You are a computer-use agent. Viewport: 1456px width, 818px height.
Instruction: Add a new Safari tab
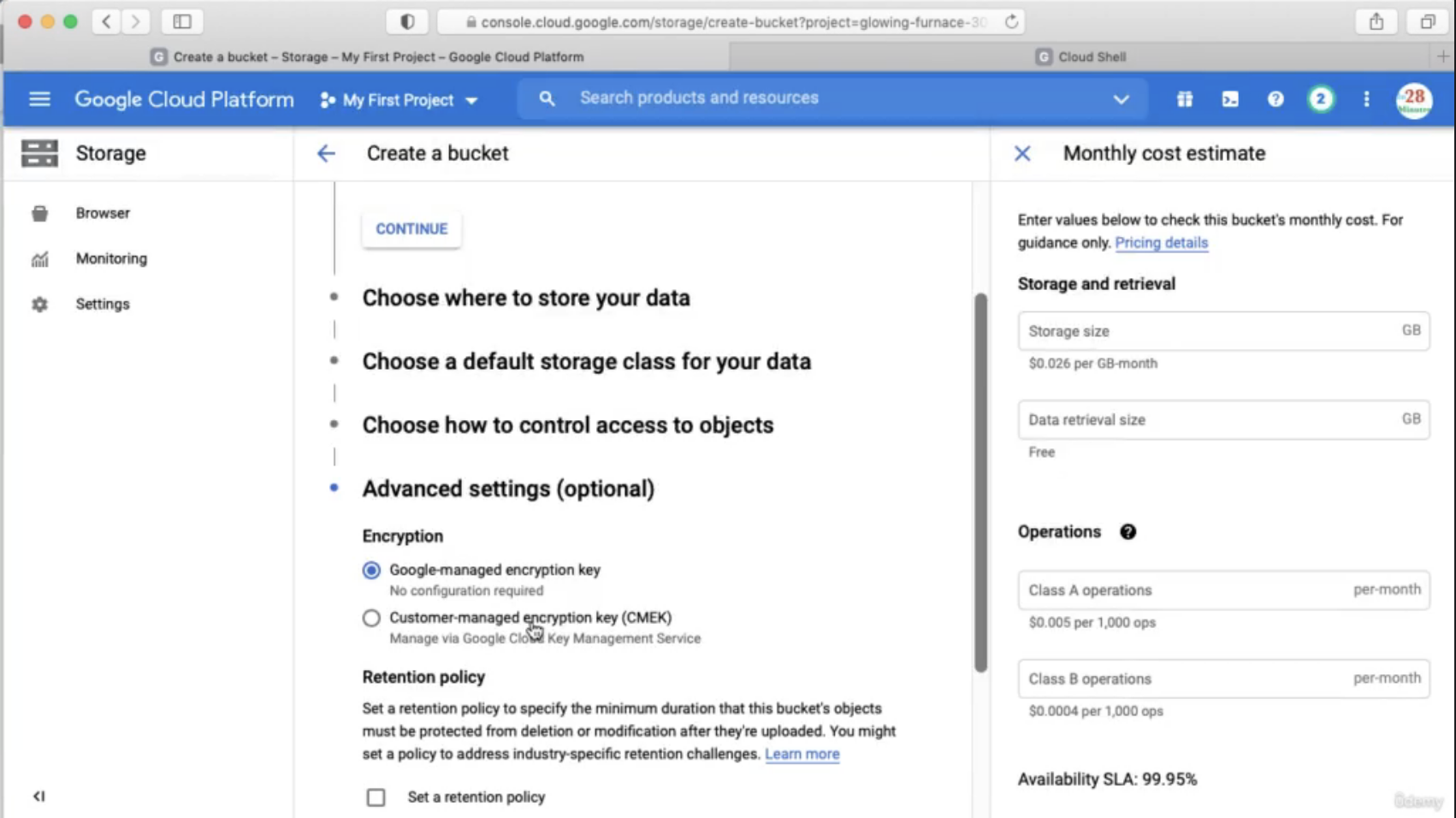[1443, 56]
